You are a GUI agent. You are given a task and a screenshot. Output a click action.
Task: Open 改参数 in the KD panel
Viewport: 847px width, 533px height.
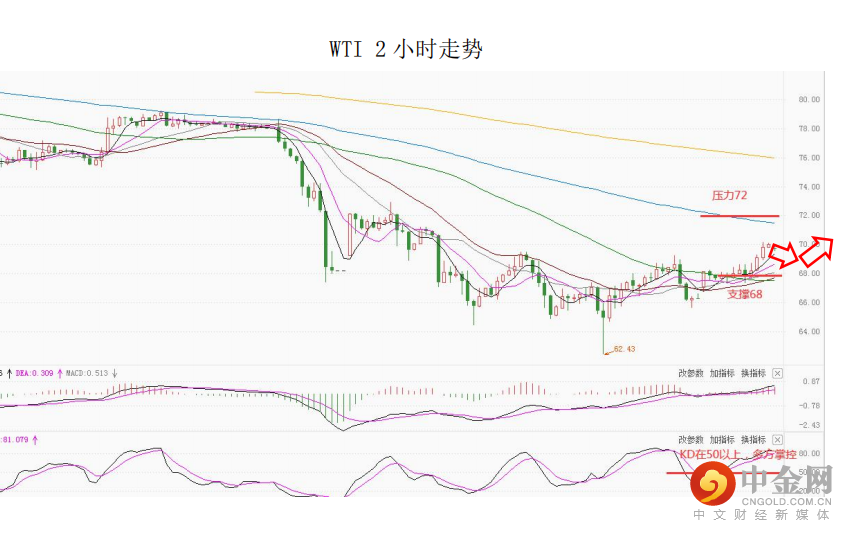point(691,440)
